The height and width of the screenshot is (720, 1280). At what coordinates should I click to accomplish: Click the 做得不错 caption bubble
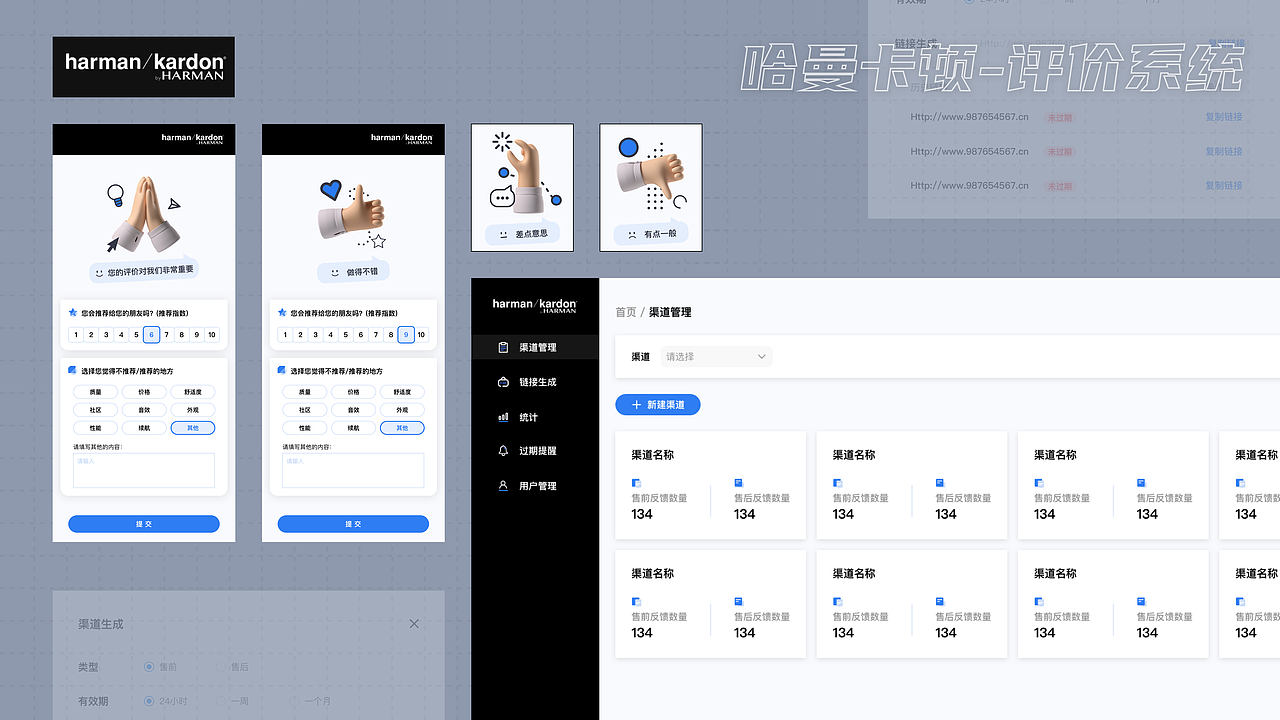(354, 271)
